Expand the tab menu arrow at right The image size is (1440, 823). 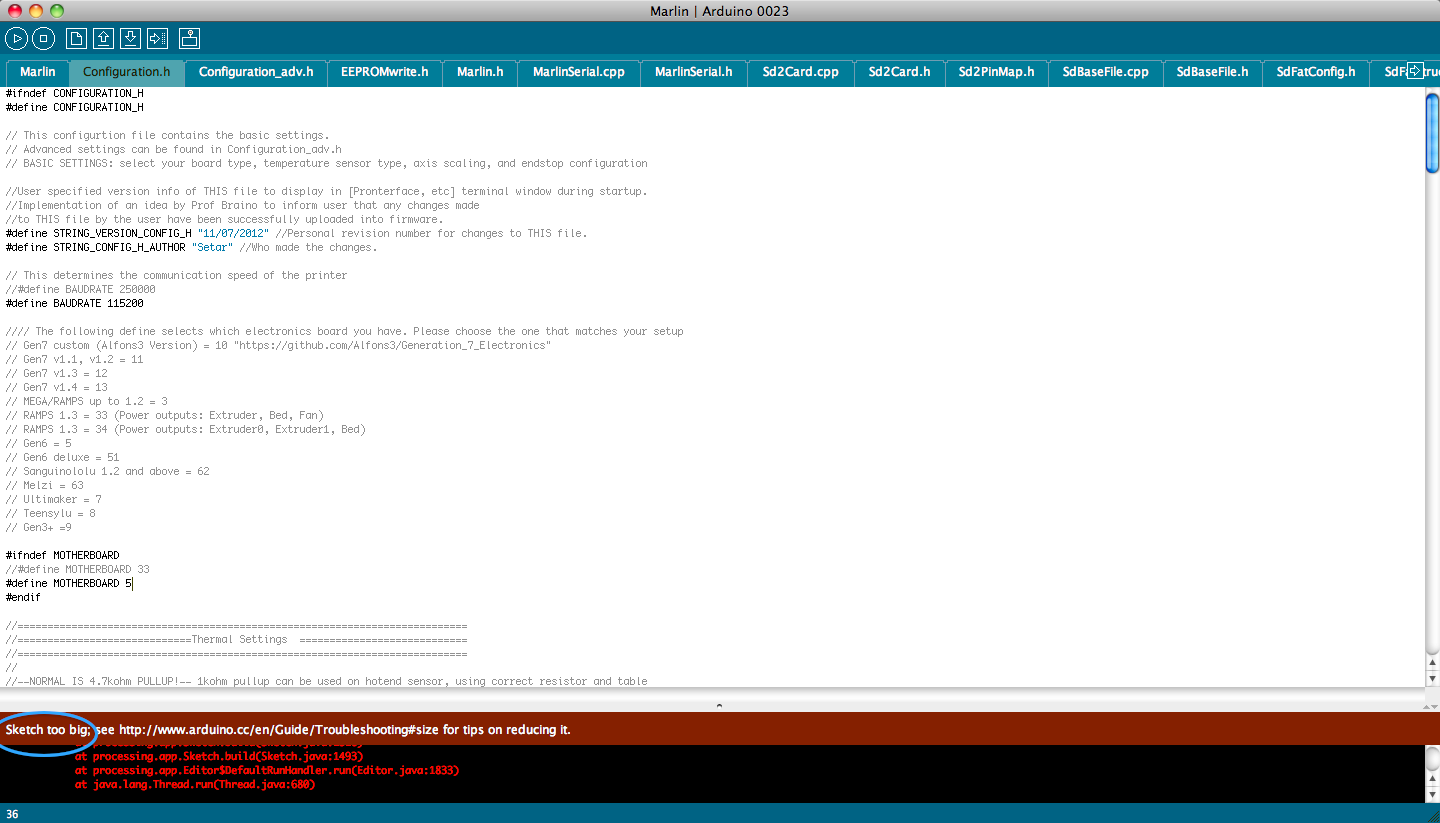(x=1415, y=71)
